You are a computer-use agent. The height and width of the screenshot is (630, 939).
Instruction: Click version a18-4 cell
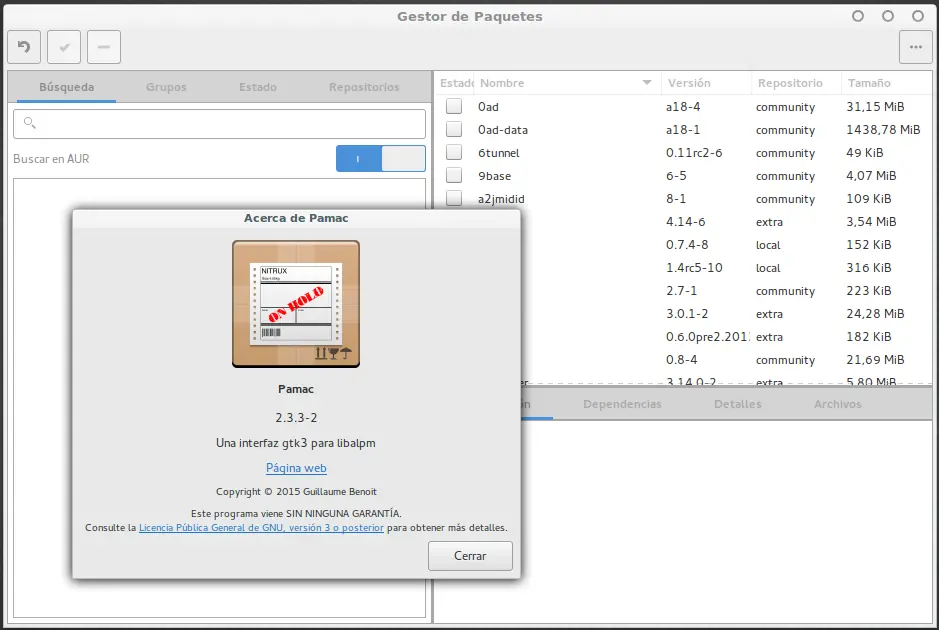tap(683, 107)
